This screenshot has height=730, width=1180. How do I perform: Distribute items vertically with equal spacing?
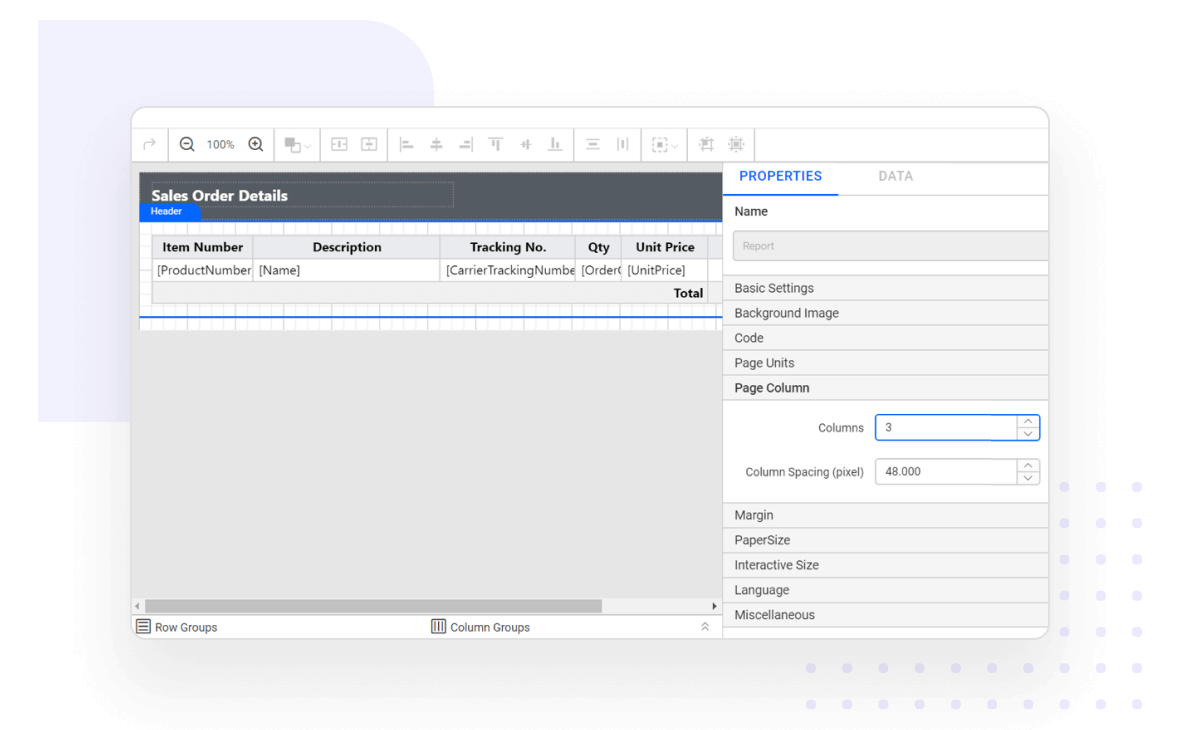point(593,144)
